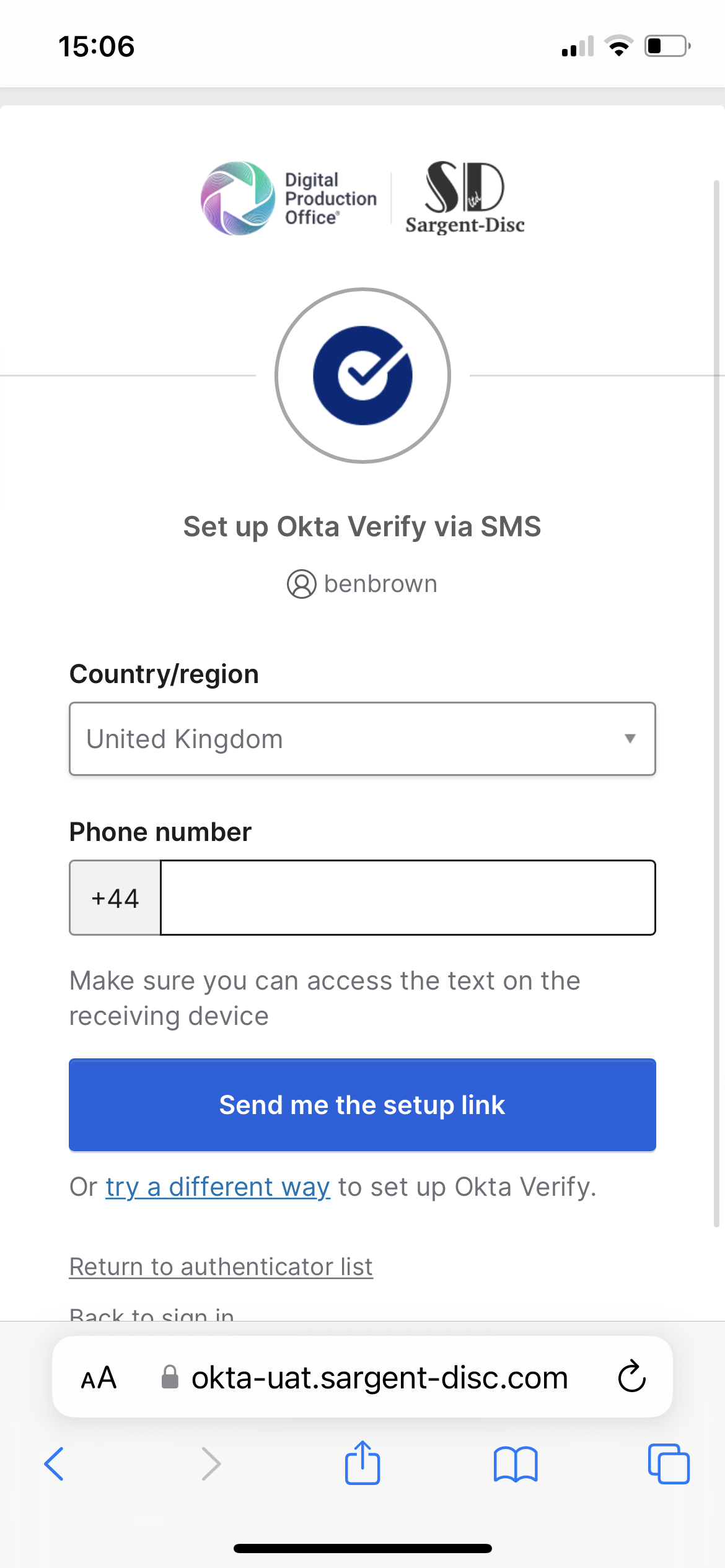Click Send me the setup link button
The width and height of the screenshot is (725, 1568).
pos(362,1105)
